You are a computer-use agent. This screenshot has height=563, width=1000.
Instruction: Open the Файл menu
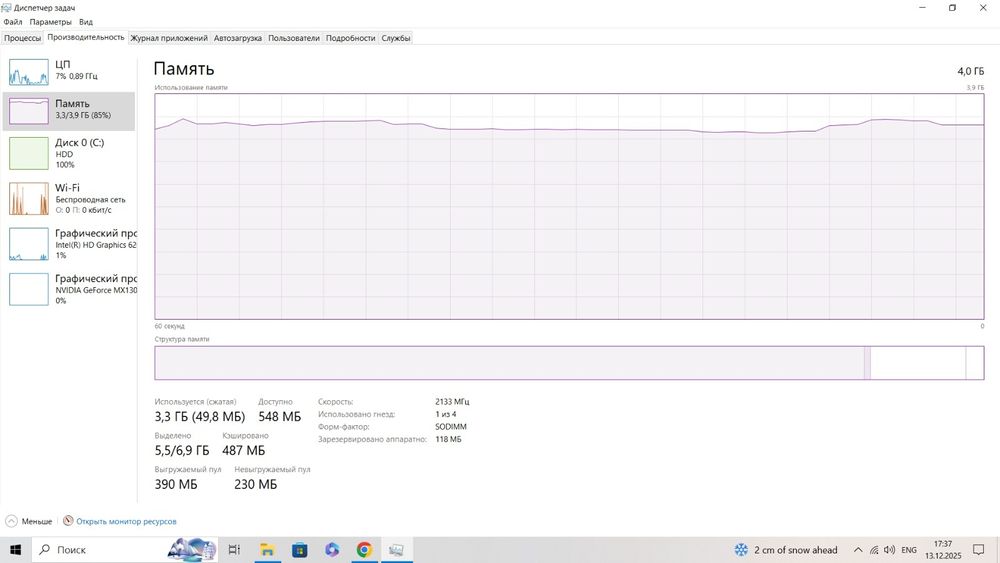[13, 22]
